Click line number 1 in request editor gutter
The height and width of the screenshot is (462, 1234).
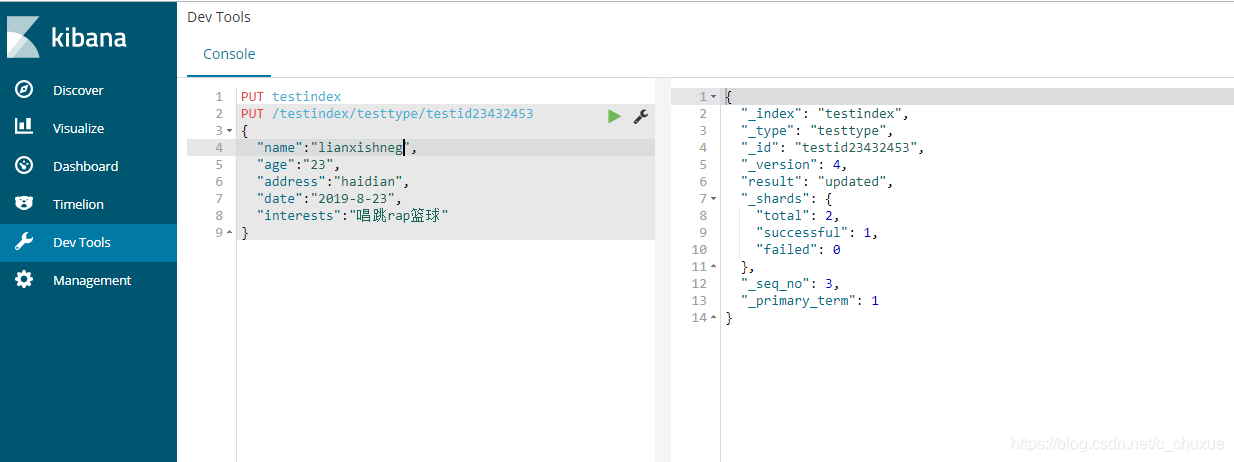tap(219, 97)
